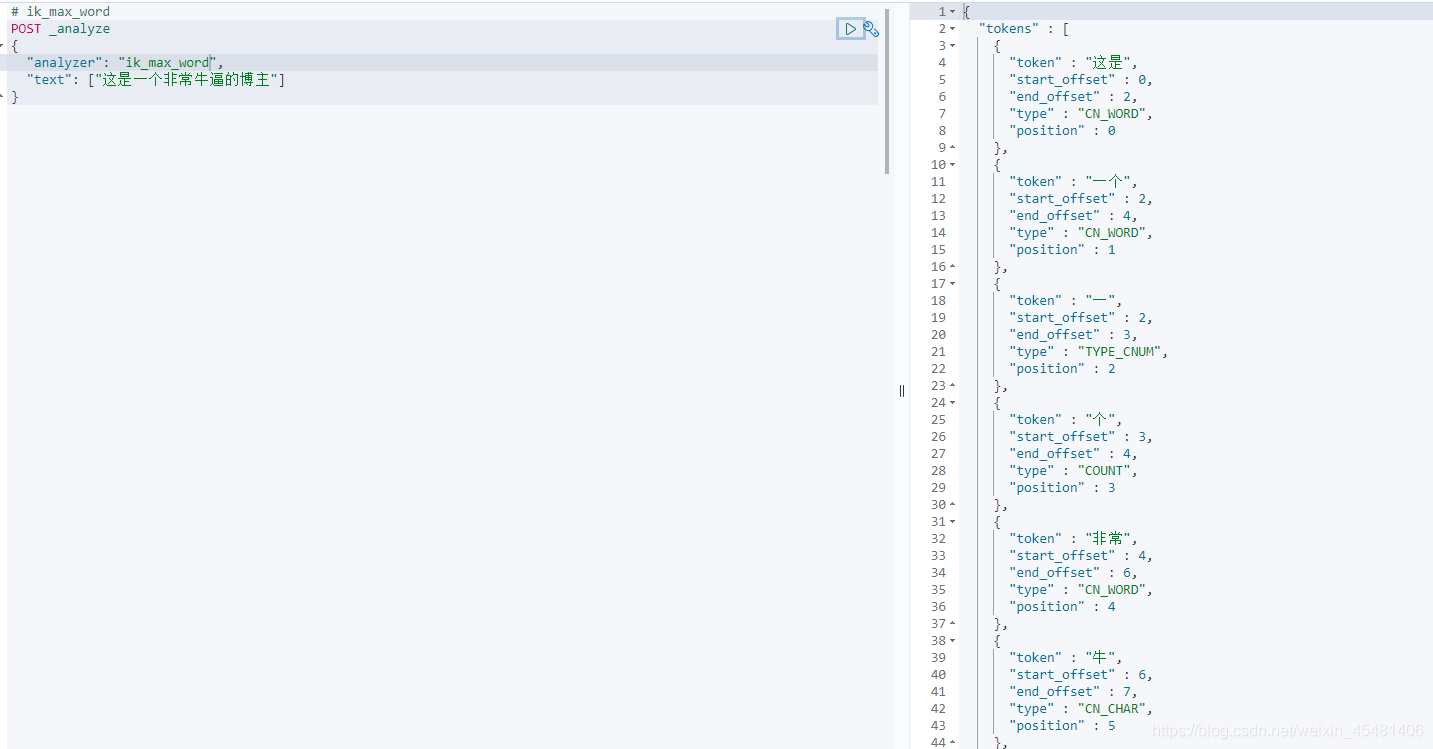
Task: Click the token value "牛"
Action: pos(1101,658)
